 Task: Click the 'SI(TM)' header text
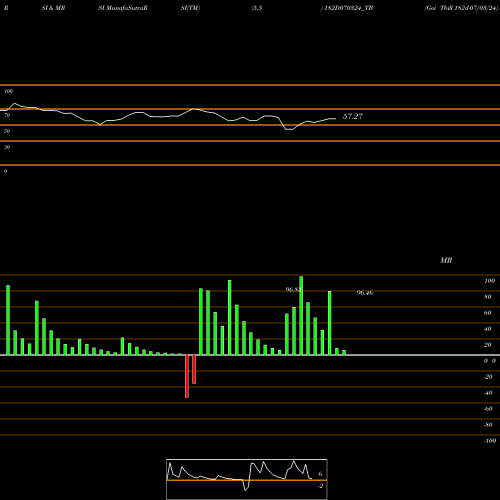(x=190, y=8)
